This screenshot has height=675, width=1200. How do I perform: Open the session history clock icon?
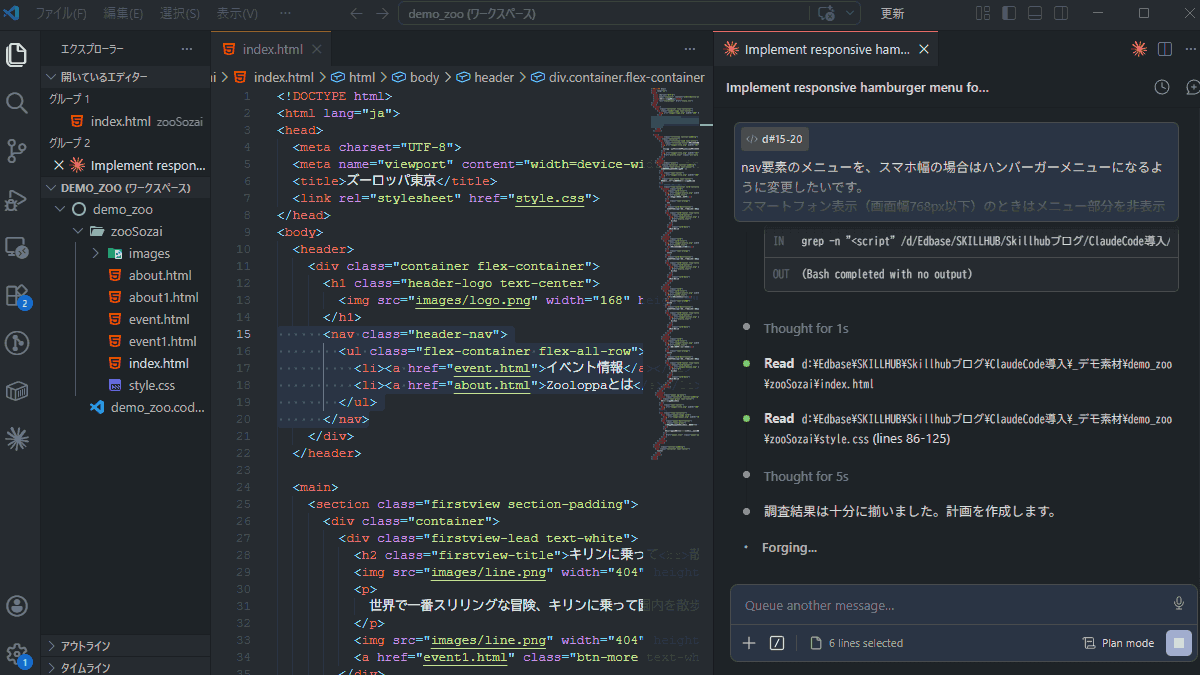(x=1161, y=88)
